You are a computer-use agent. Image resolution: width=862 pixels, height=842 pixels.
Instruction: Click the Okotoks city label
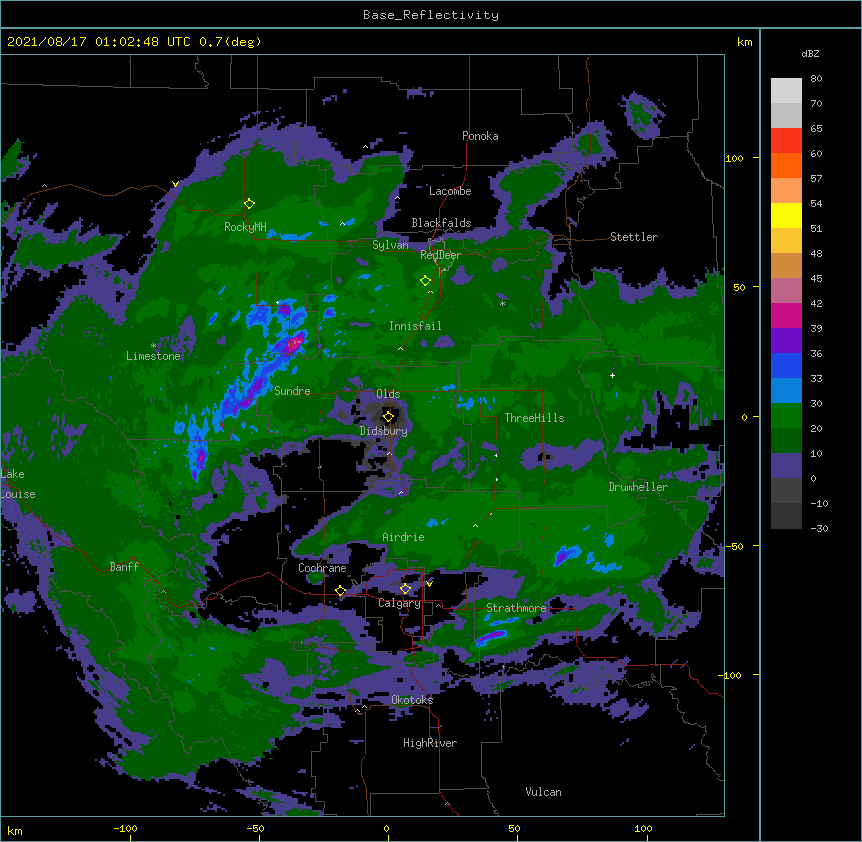click(x=412, y=700)
